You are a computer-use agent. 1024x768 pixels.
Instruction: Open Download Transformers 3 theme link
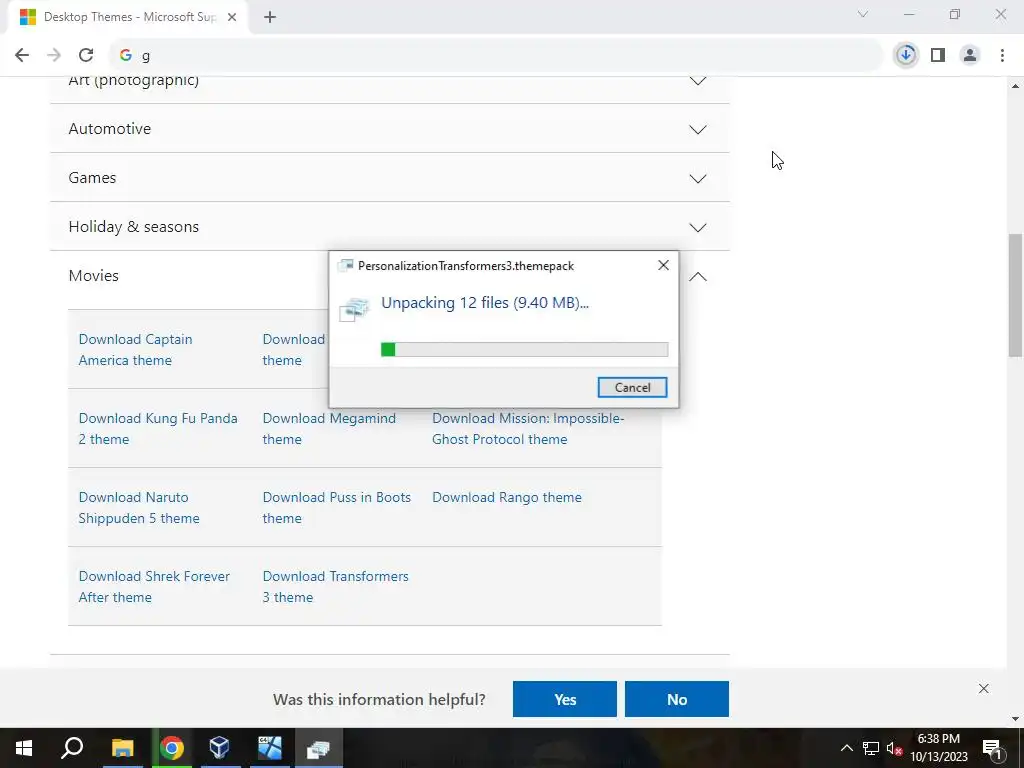tap(336, 586)
